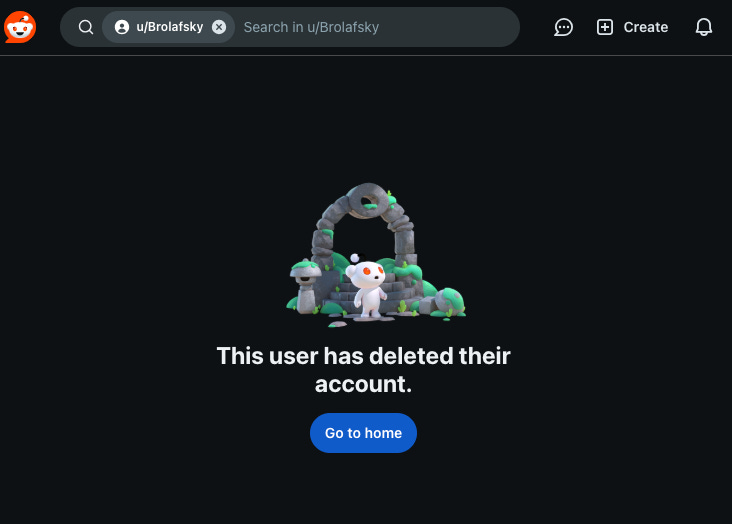Click the magnifying glass search icon
The image size is (732, 524).
pyautogui.click(x=85, y=27)
